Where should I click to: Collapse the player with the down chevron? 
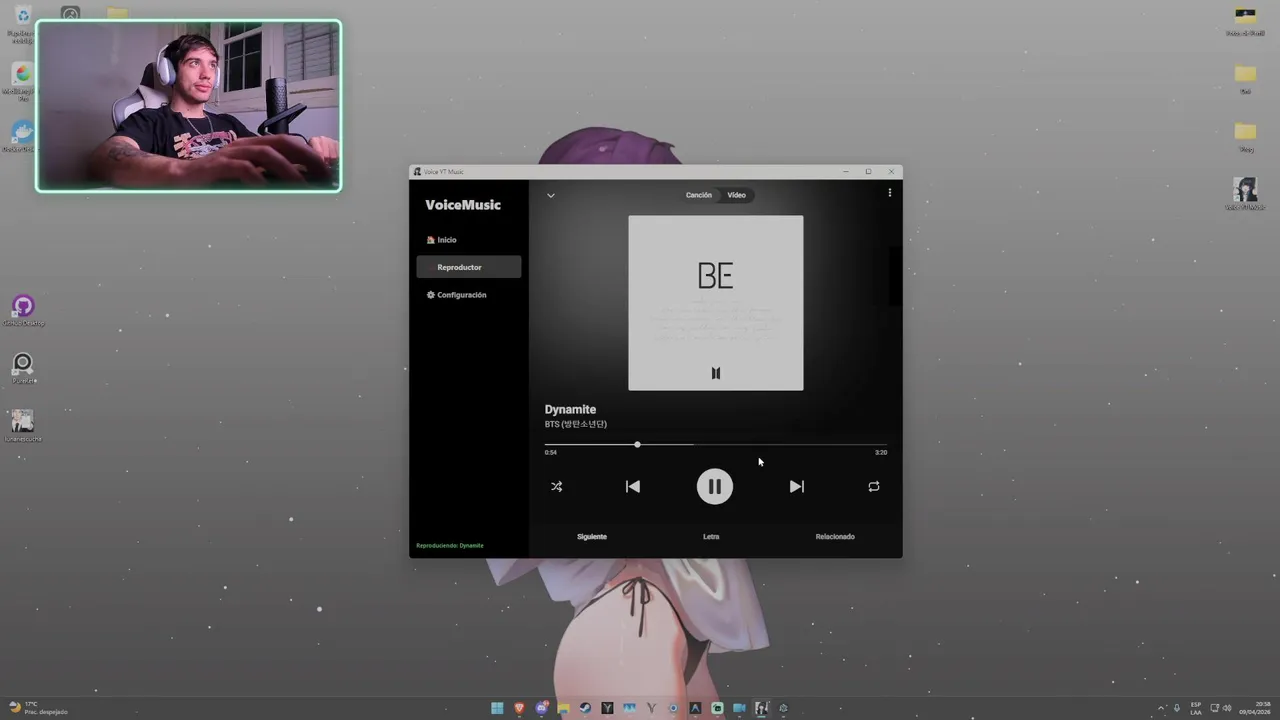550,195
